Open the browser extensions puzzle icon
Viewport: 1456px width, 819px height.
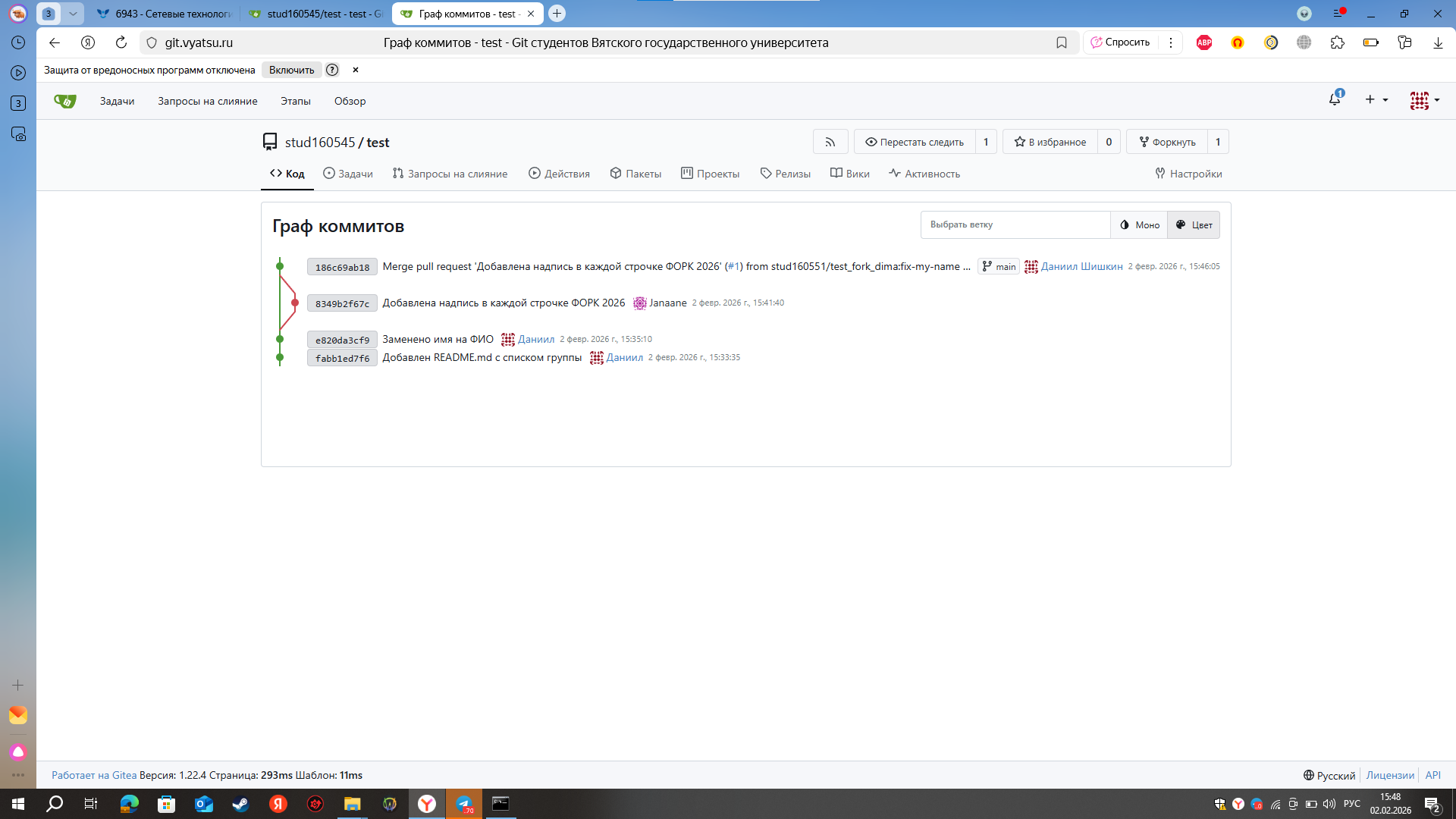tap(1338, 42)
